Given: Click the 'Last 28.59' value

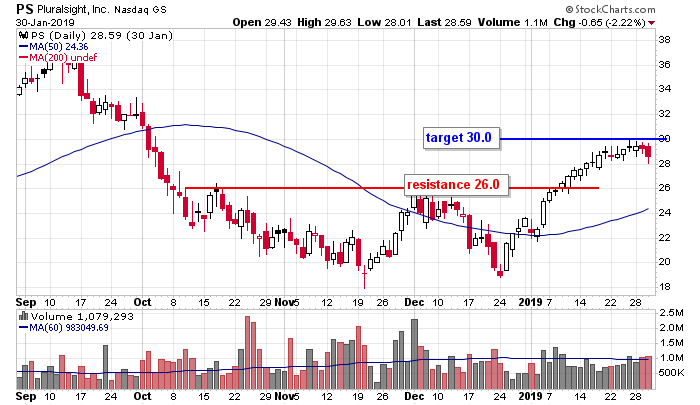Looking at the screenshot, I should (444, 22).
